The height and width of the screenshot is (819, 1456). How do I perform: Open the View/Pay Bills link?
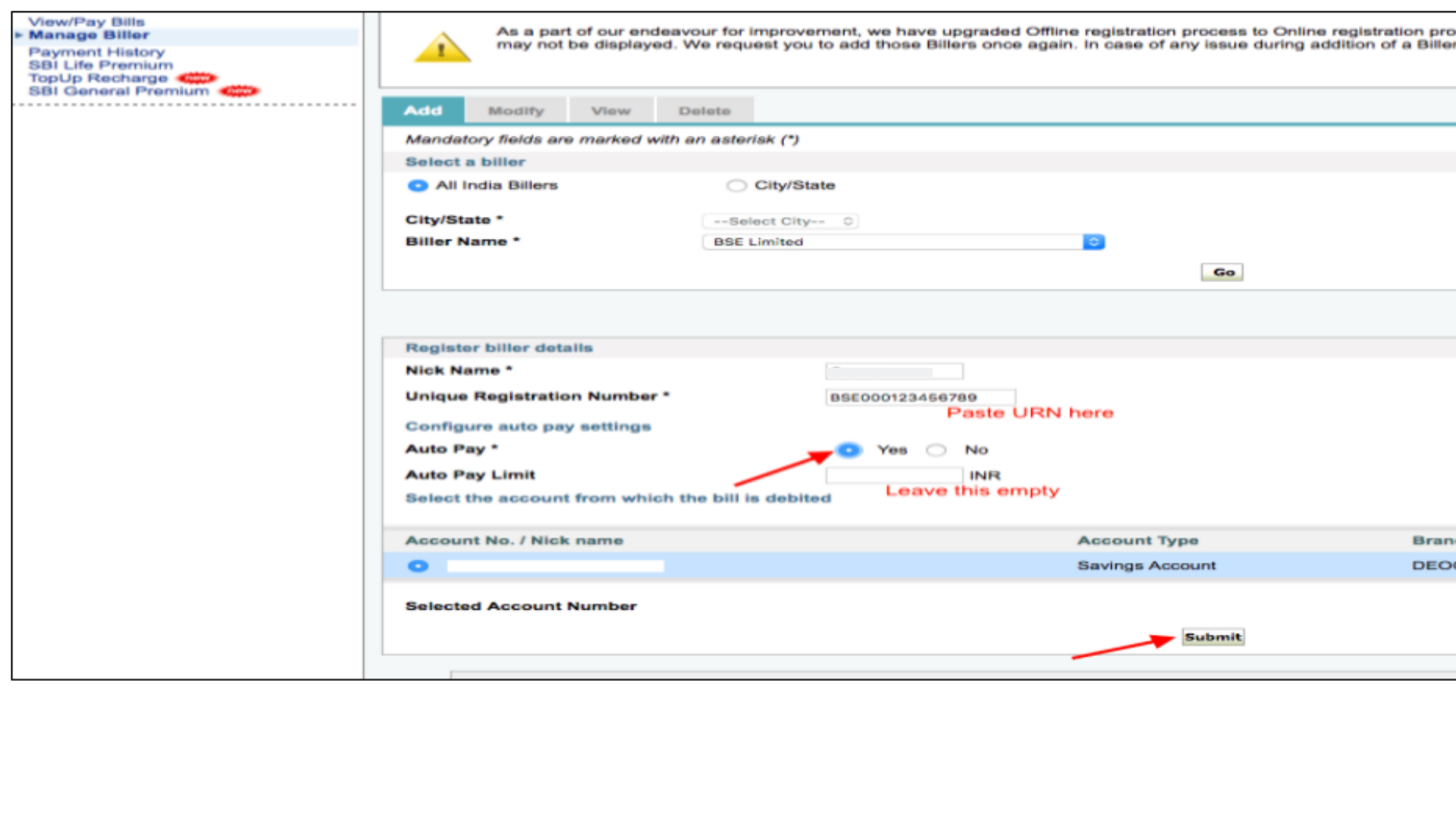(86, 22)
